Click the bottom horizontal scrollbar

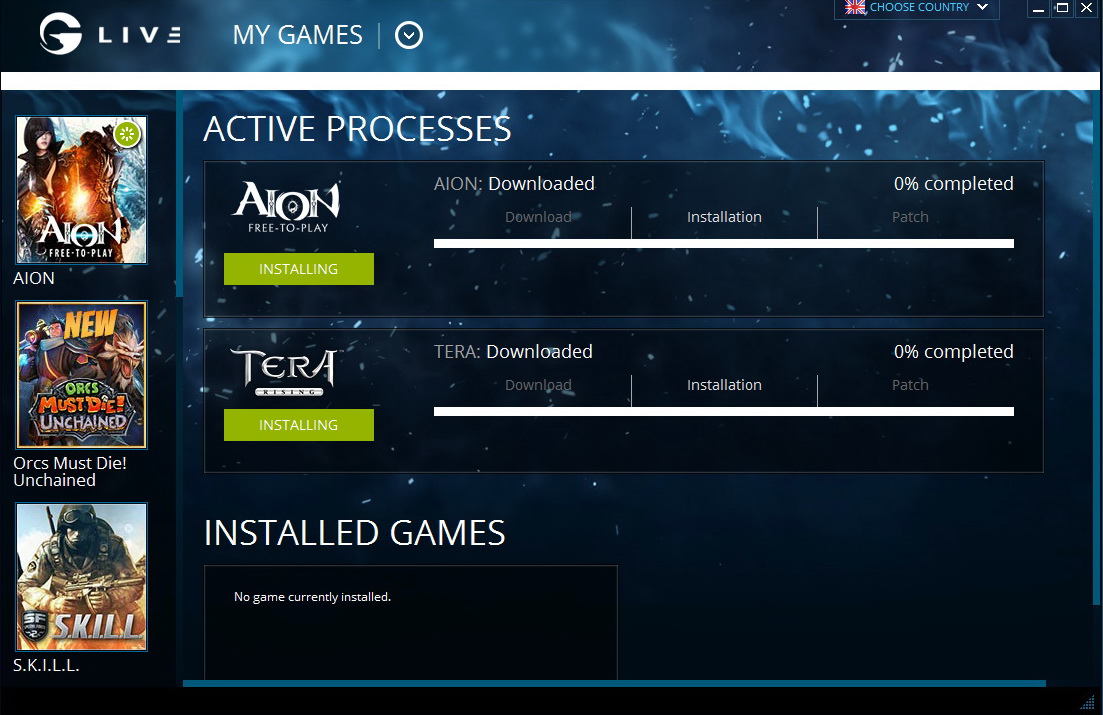click(x=614, y=683)
